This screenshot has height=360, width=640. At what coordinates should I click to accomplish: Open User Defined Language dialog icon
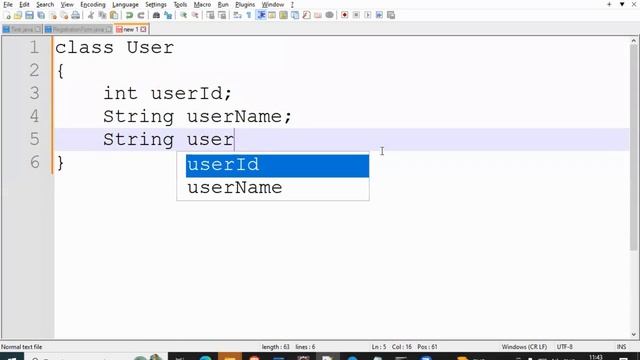272,16
